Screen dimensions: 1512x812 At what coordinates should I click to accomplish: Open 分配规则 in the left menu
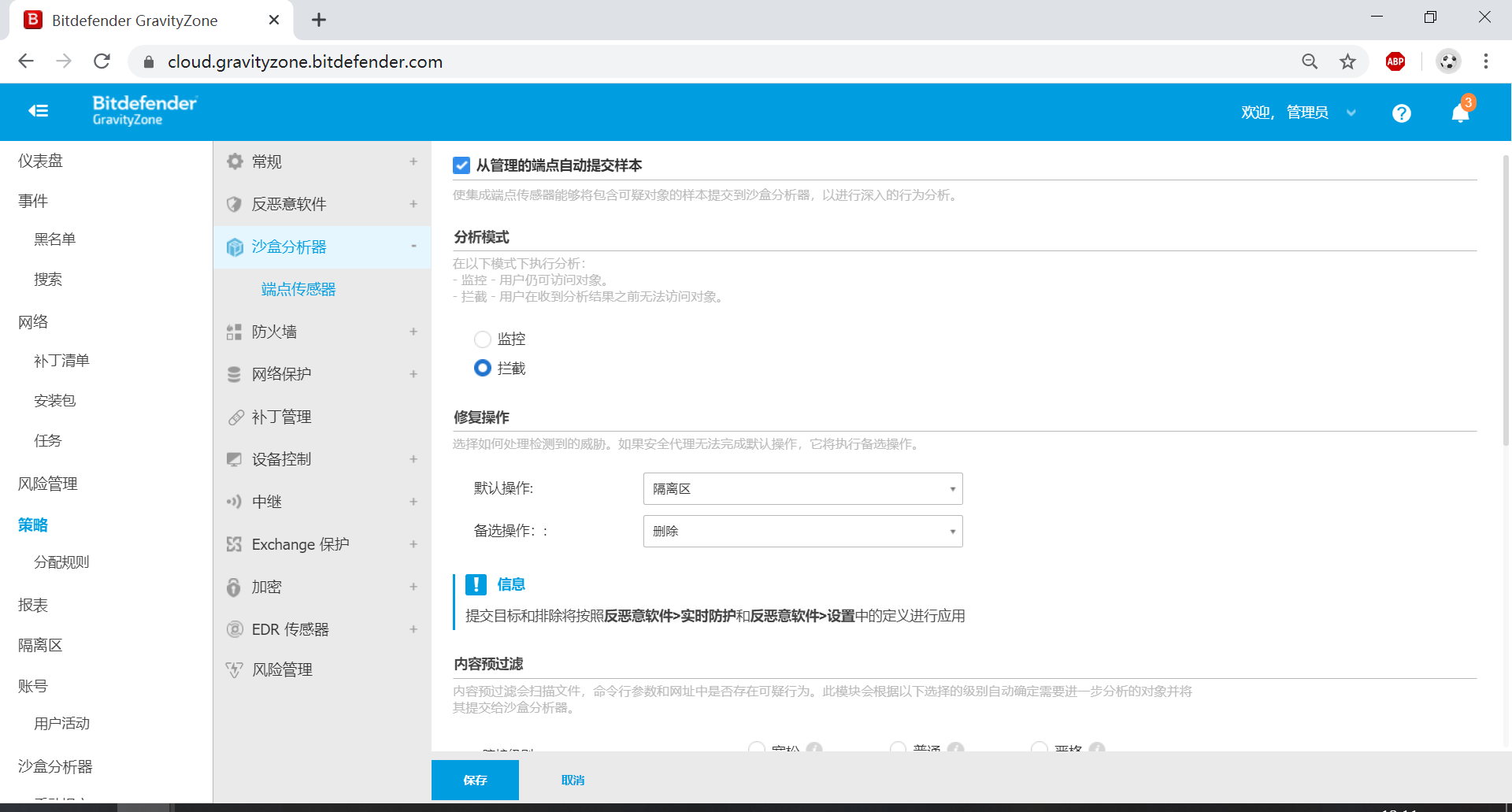[x=61, y=562]
